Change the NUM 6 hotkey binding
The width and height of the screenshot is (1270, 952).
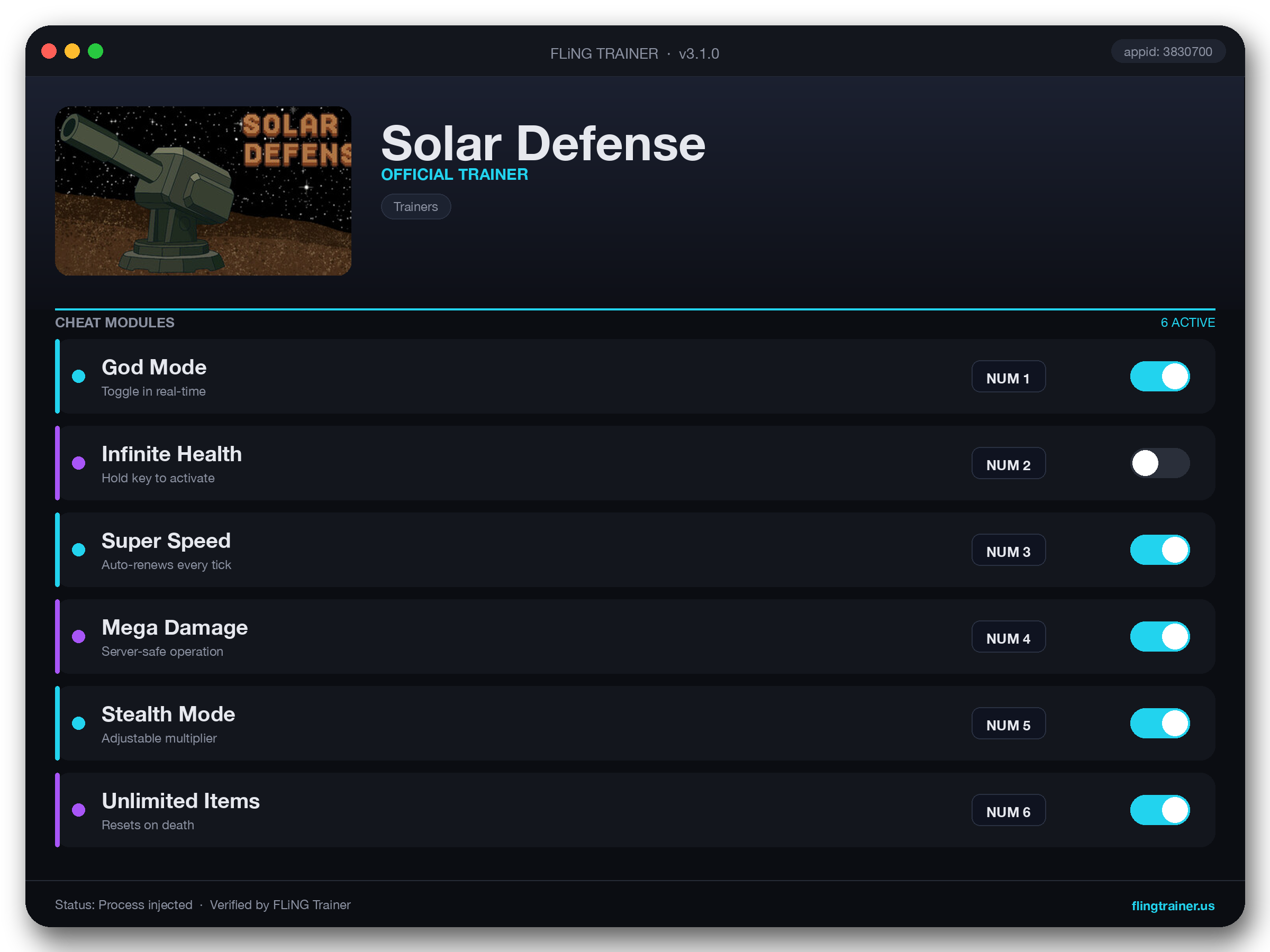point(1008,810)
